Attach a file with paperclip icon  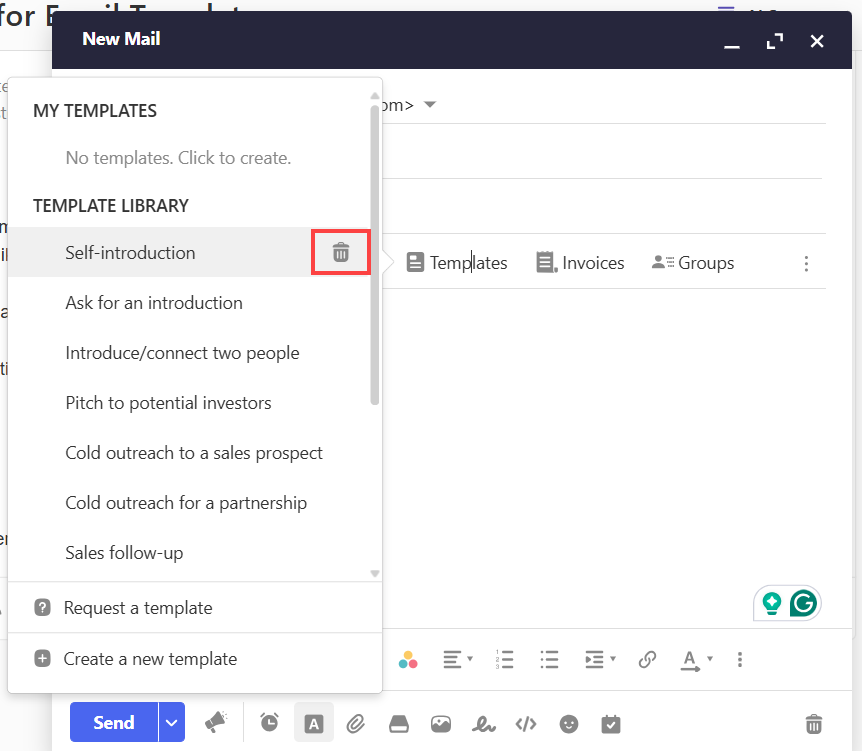click(356, 724)
